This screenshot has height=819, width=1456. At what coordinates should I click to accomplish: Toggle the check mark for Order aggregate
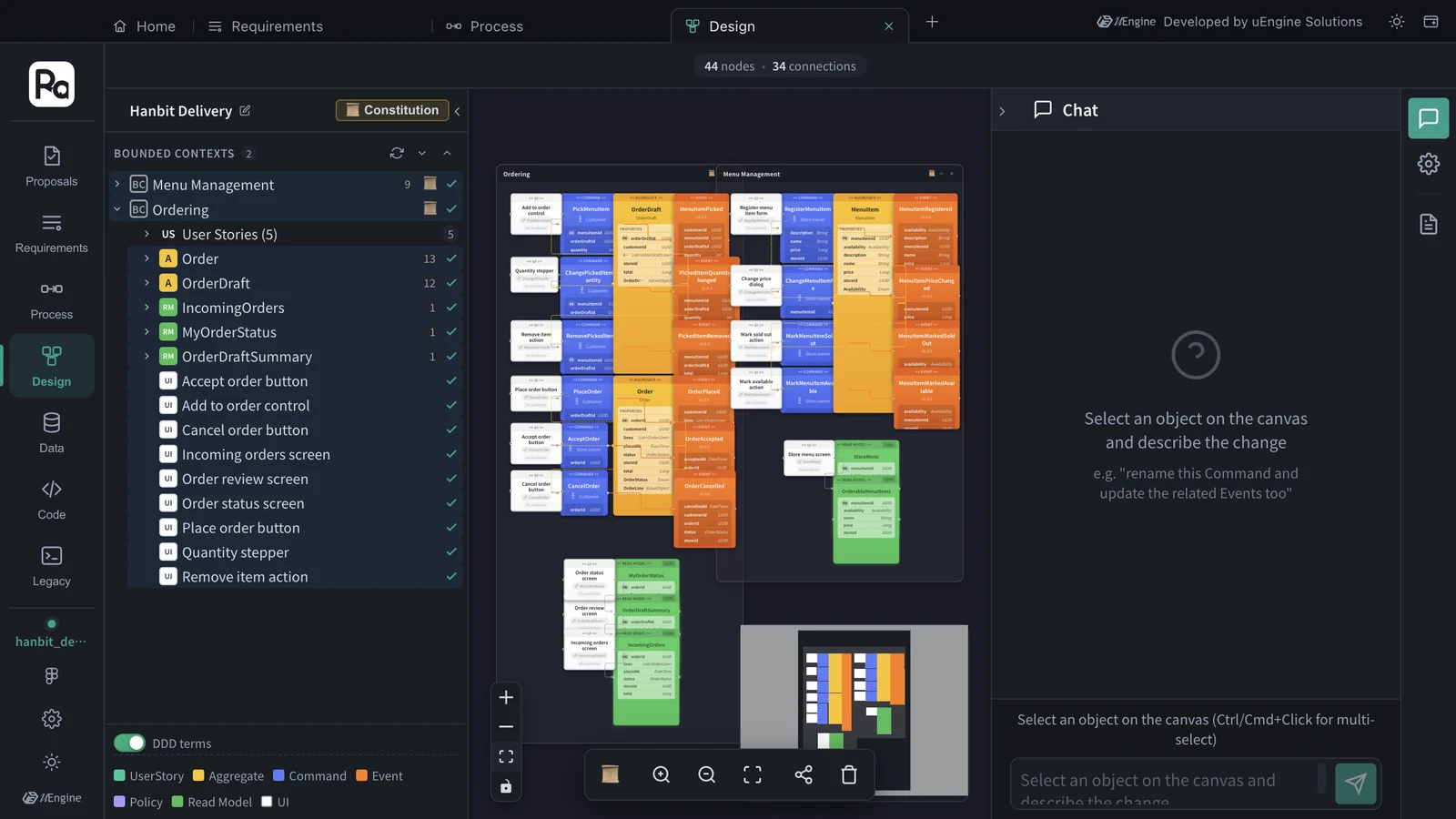pos(451,258)
